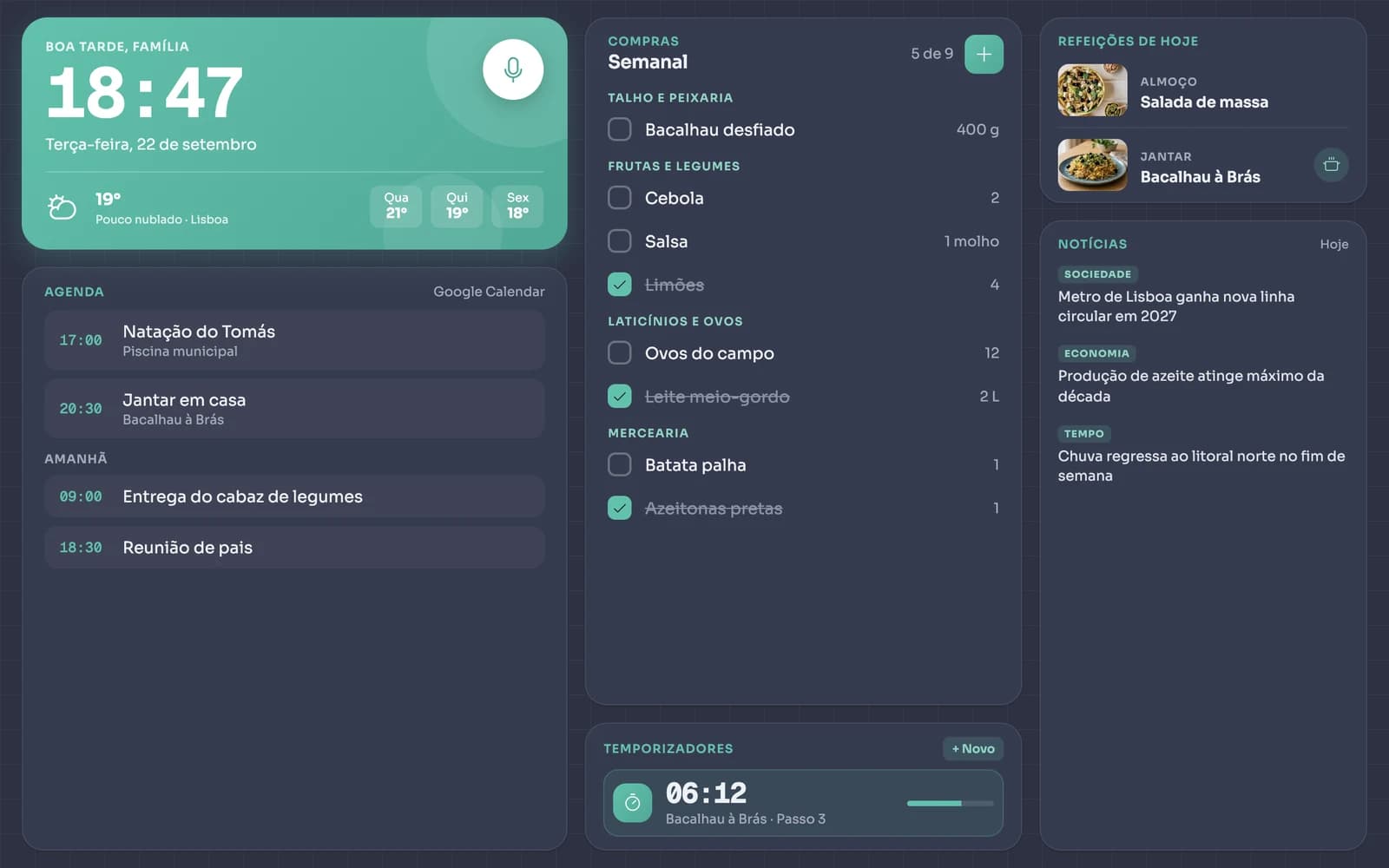Check the Batata palha checkbox
The height and width of the screenshot is (868, 1389).
tap(619, 465)
